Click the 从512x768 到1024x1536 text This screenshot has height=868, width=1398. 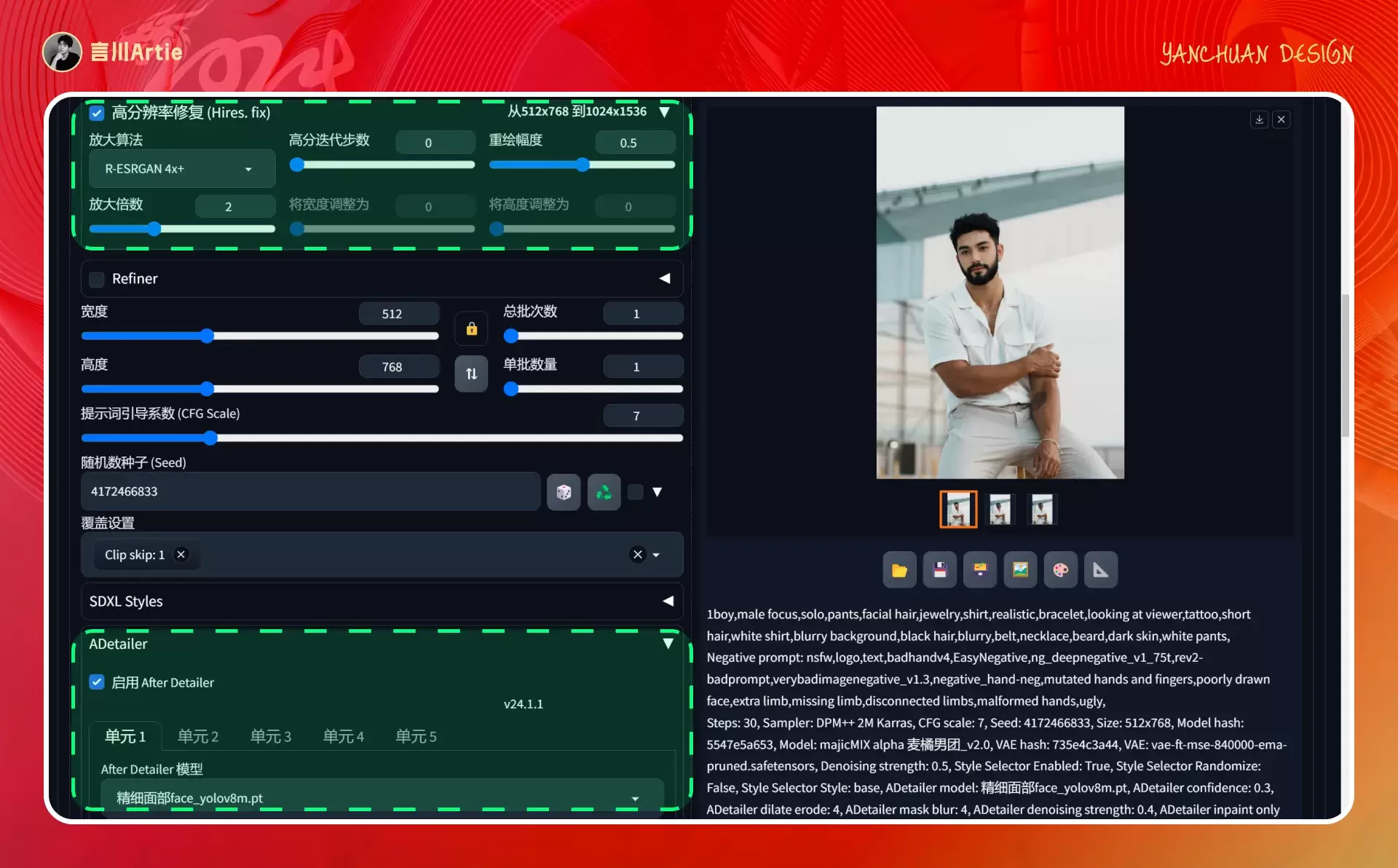click(577, 111)
